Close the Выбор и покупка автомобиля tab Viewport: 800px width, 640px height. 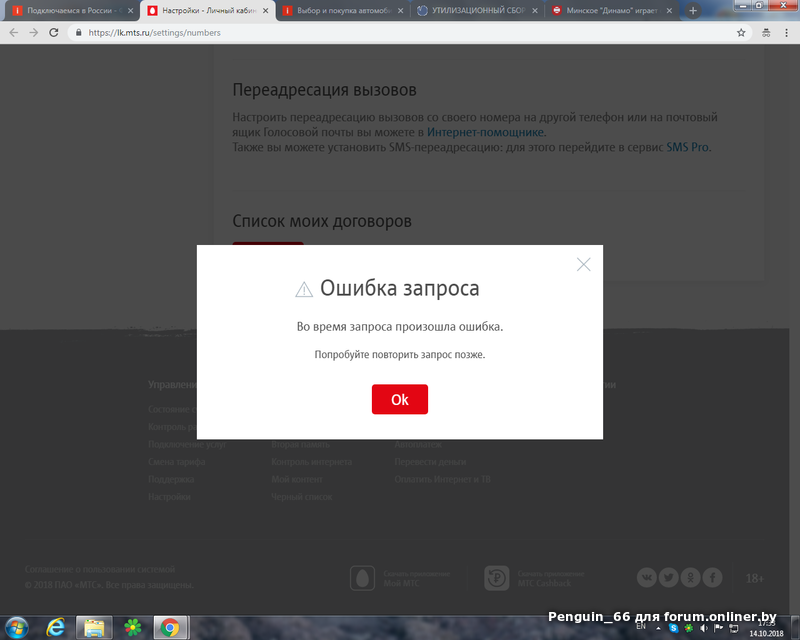tap(400, 10)
